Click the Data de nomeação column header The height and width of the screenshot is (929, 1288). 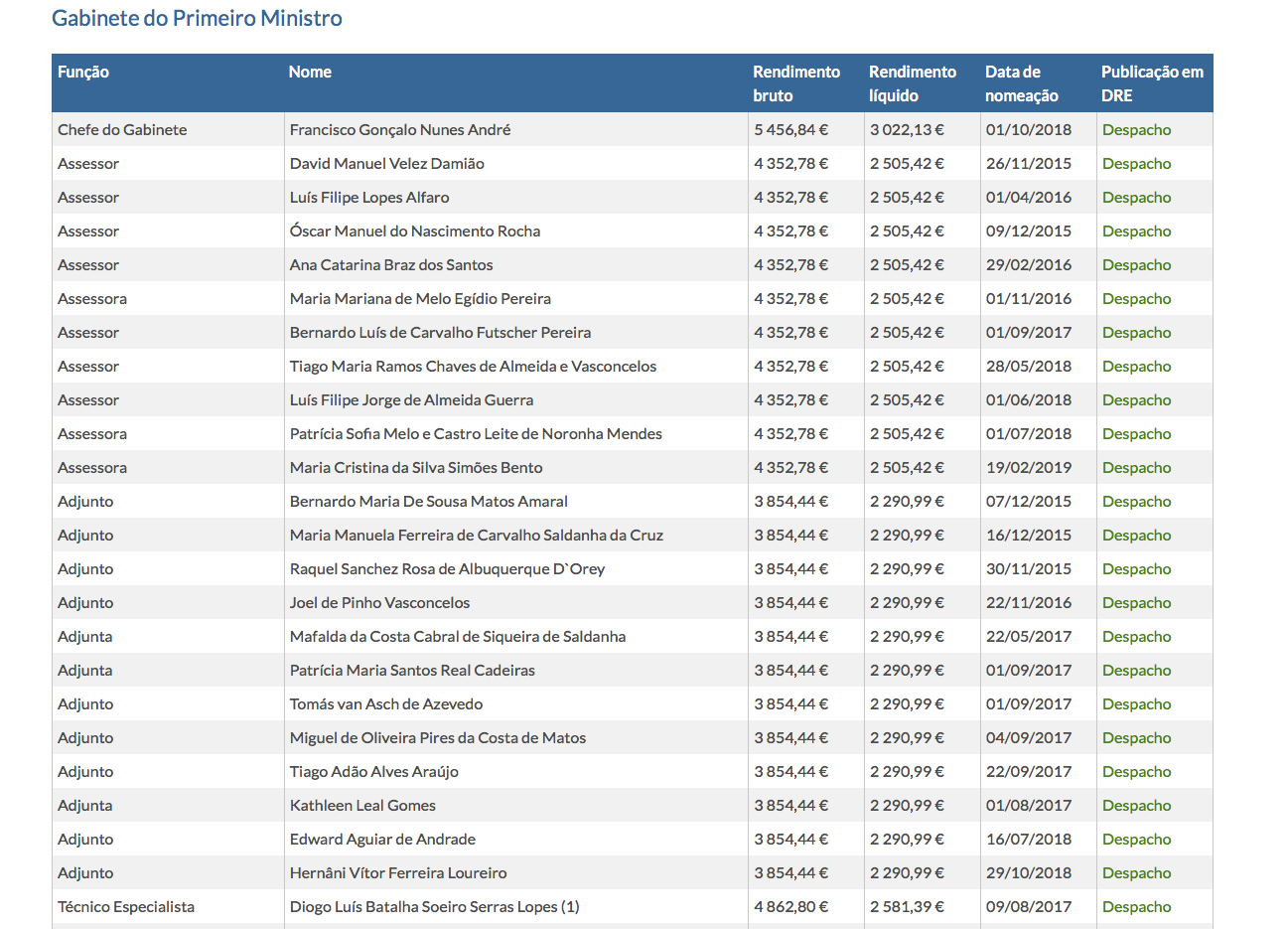1021,83
